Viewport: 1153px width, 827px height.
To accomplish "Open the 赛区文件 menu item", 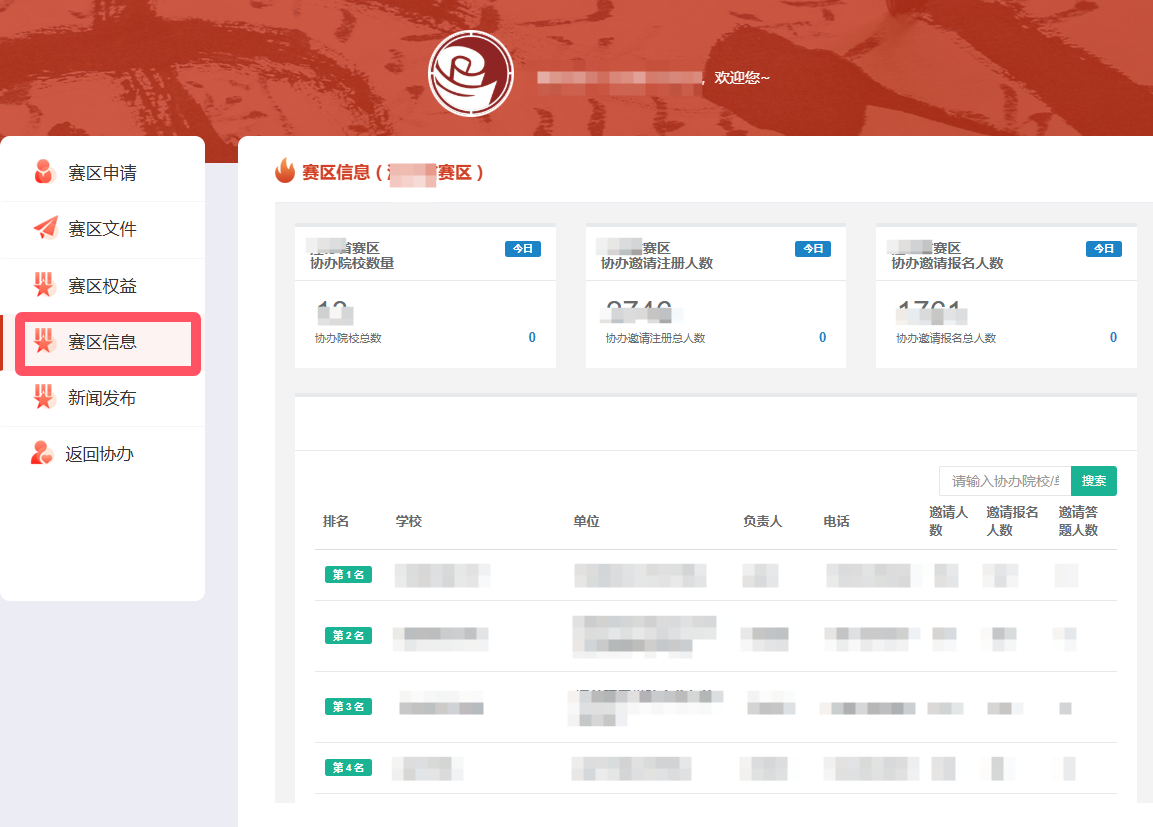I will click(x=102, y=229).
